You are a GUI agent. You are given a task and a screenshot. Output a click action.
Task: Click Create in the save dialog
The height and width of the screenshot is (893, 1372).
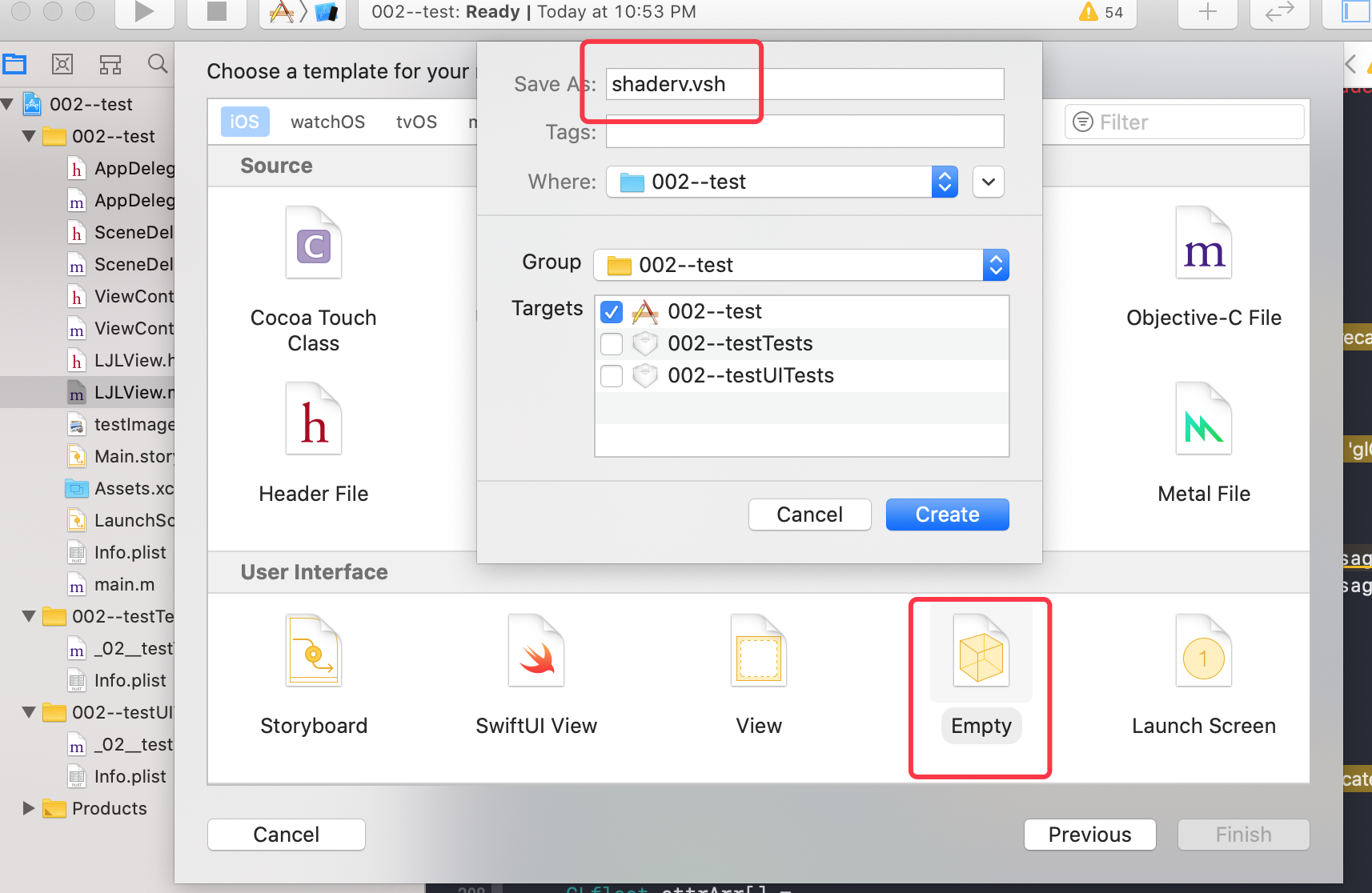click(948, 515)
